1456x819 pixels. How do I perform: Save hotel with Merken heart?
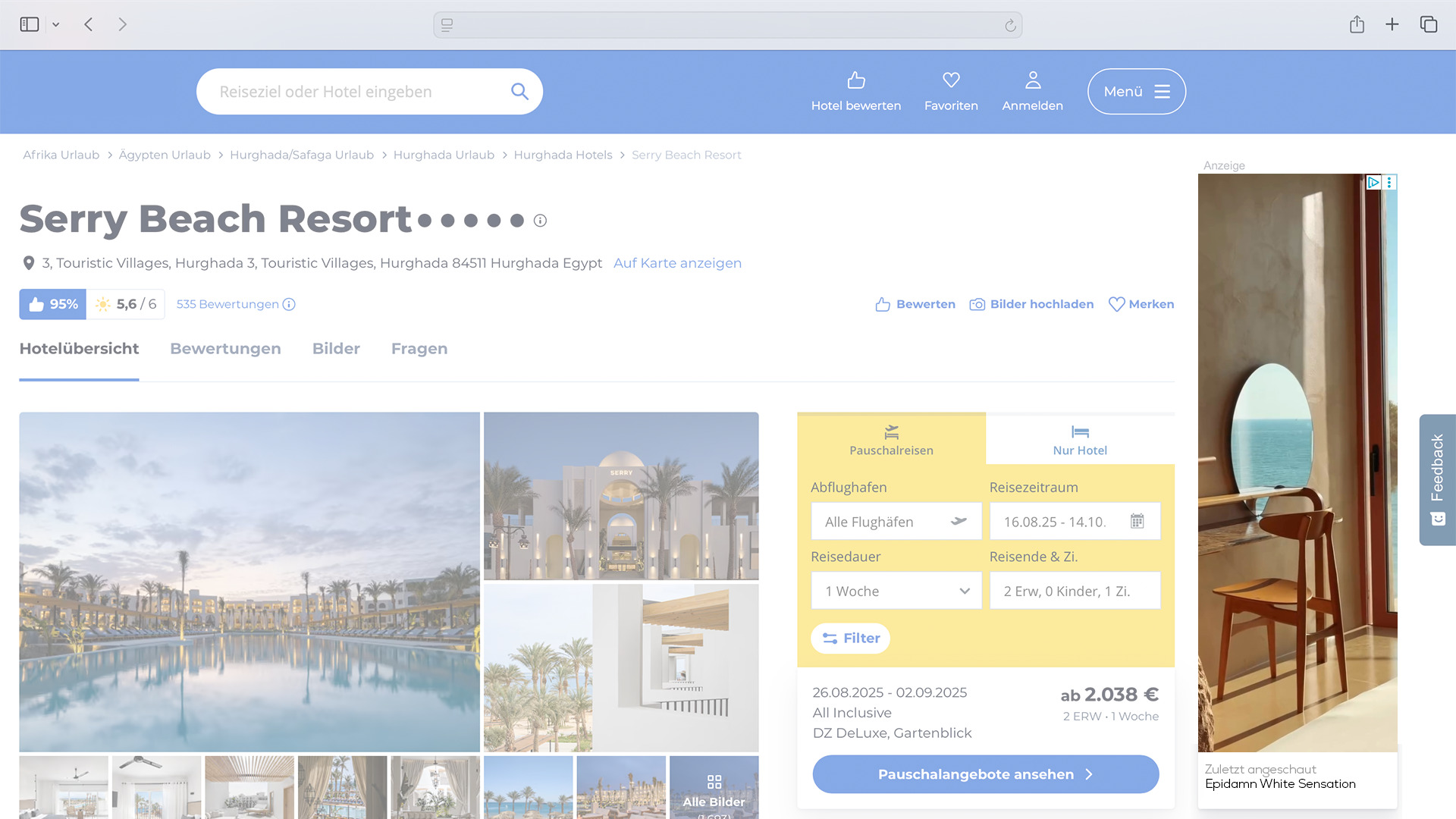point(1141,304)
